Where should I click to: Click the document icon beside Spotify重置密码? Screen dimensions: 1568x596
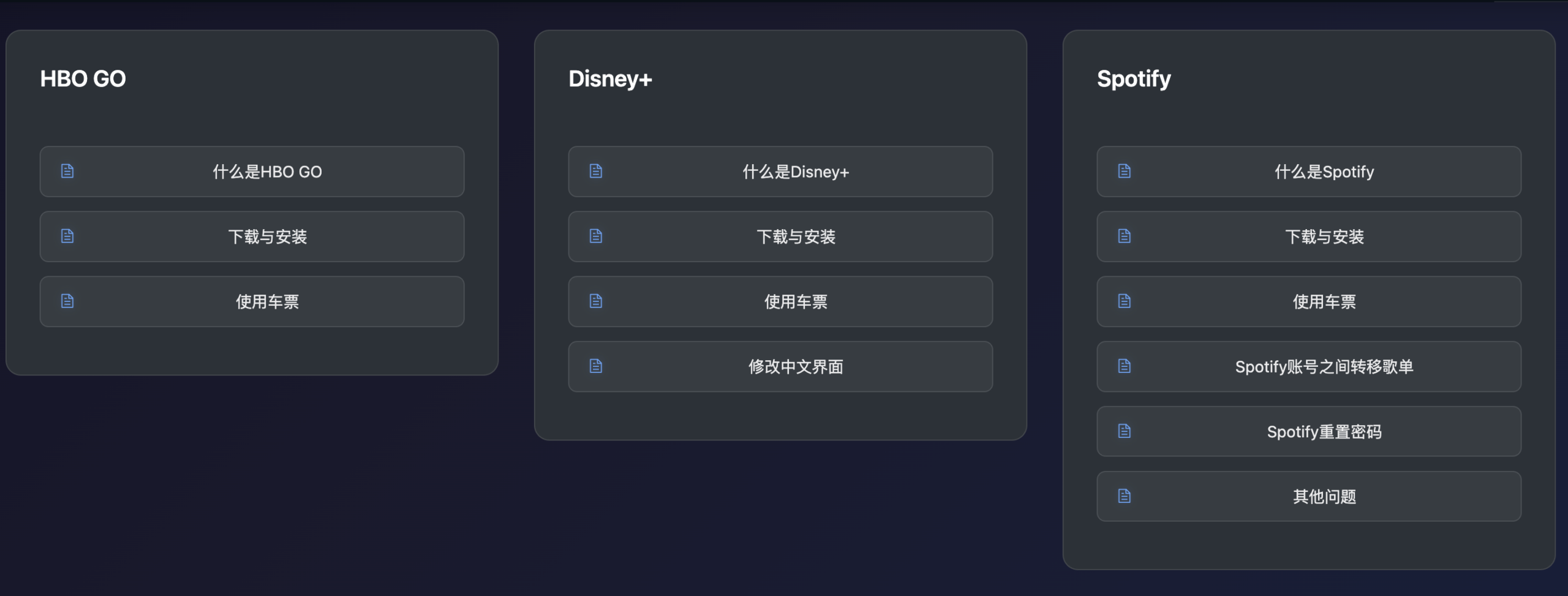click(x=1125, y=431)
